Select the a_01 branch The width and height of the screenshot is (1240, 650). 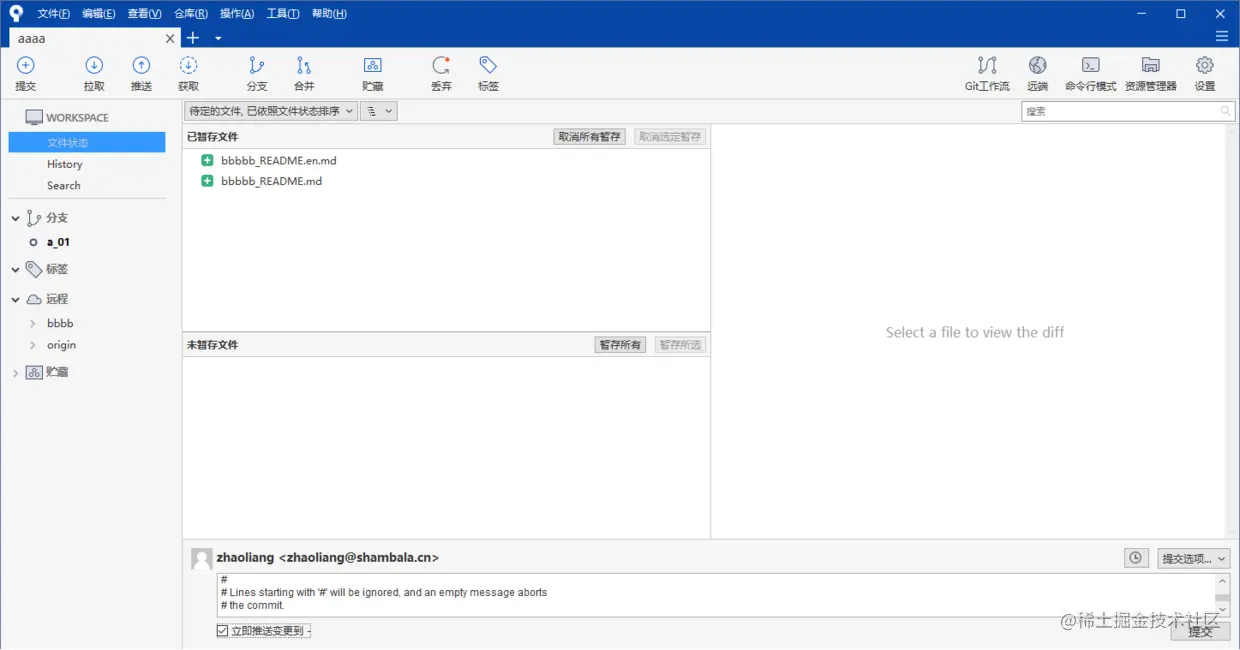point(58,242)
